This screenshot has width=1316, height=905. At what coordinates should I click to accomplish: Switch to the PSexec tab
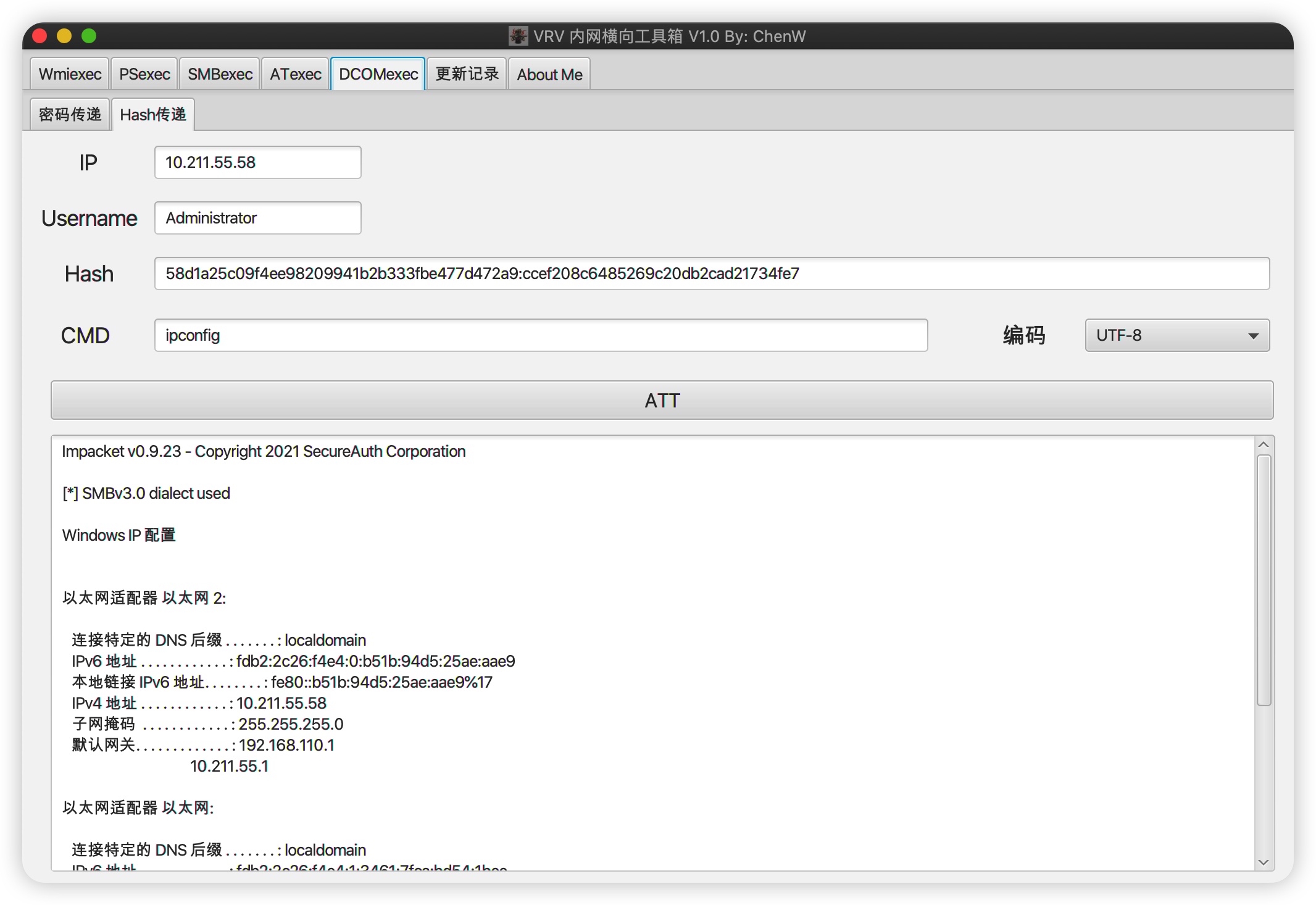coord(144,74)
